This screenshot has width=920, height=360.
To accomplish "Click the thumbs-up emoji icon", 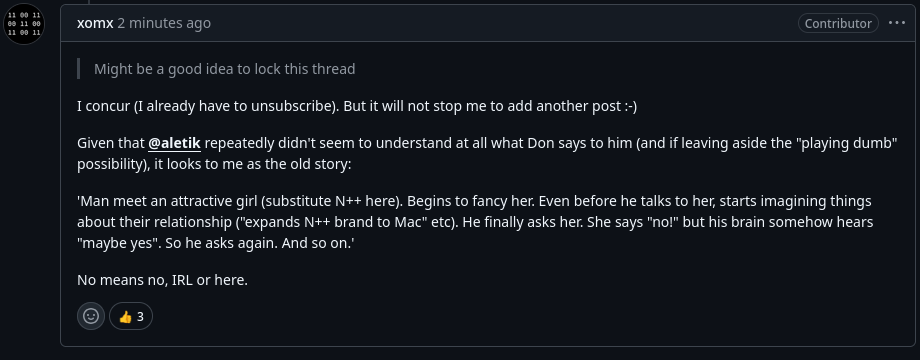I will [x=125, y=317].
